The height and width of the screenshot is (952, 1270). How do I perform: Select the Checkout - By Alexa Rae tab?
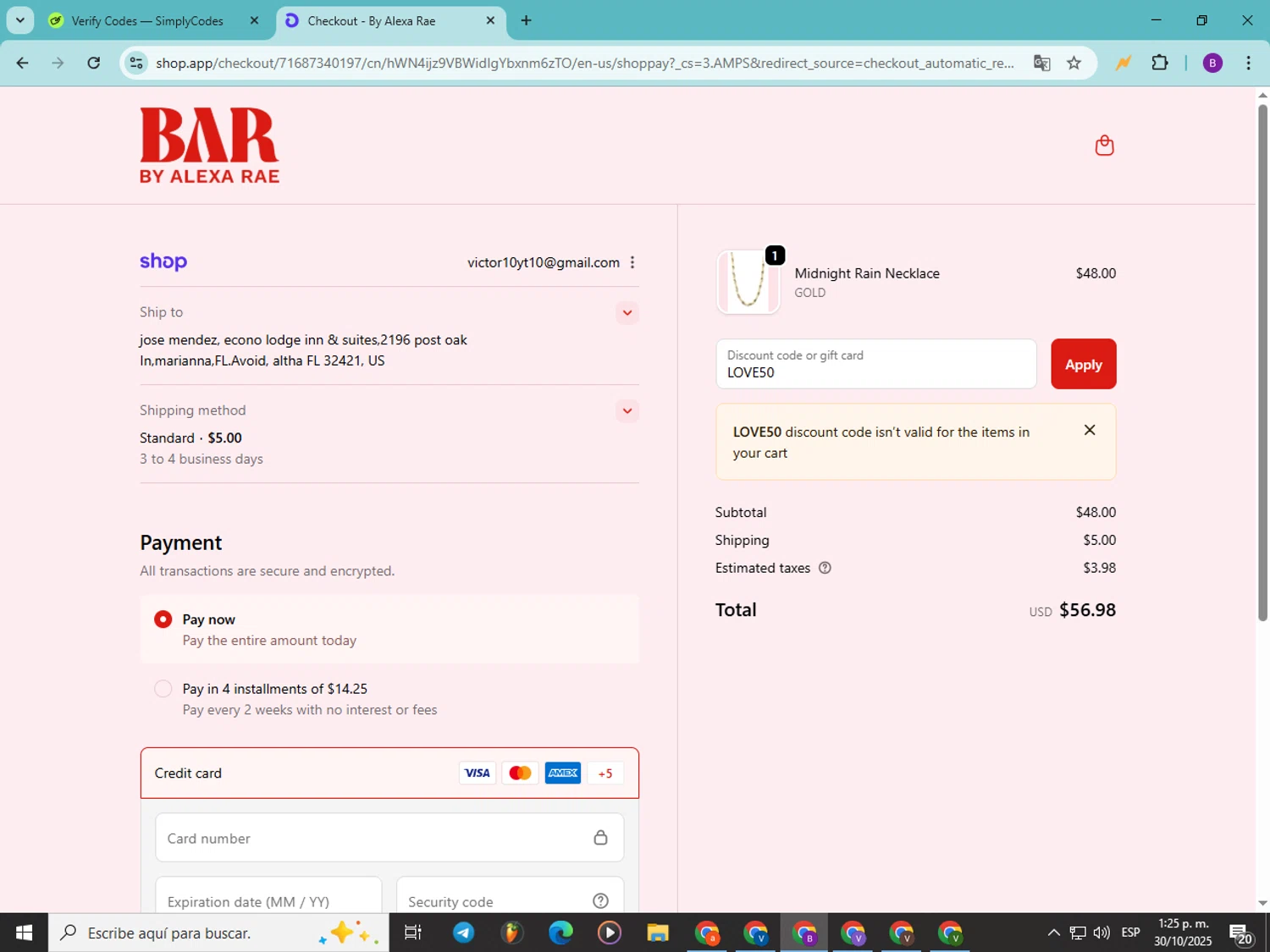point(372,20)
